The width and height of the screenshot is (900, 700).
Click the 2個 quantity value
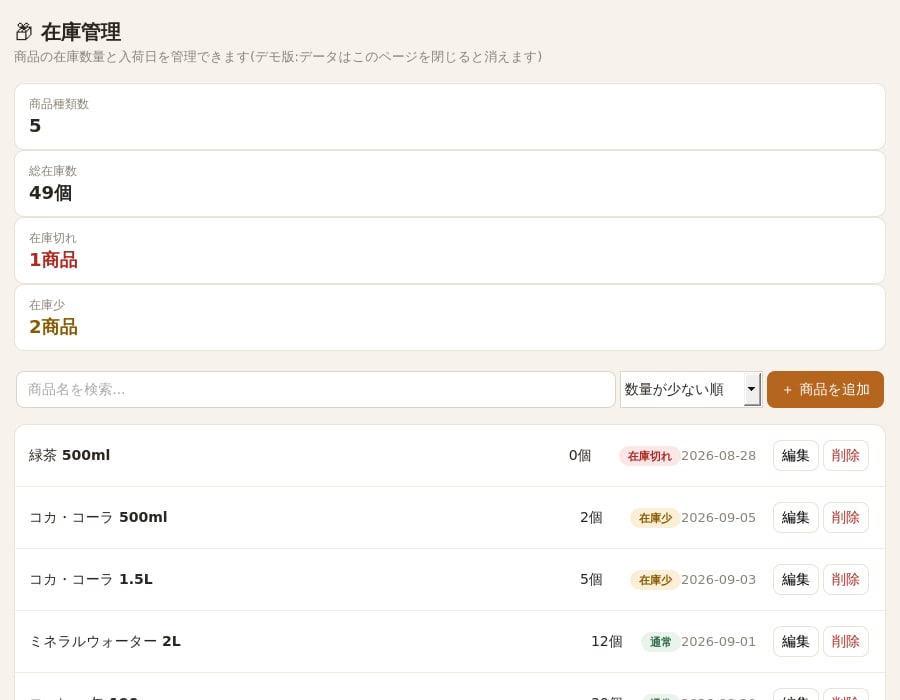tap(591, 518)
